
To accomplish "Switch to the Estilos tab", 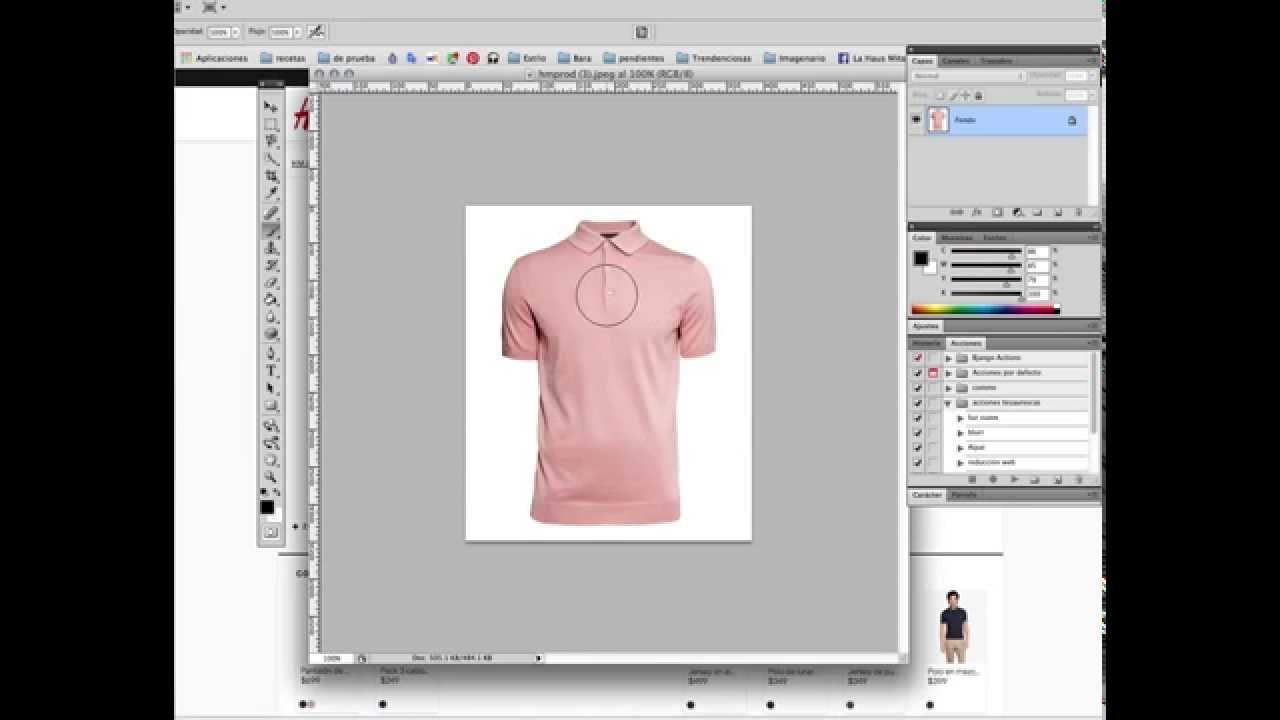I will pos(995,238).
